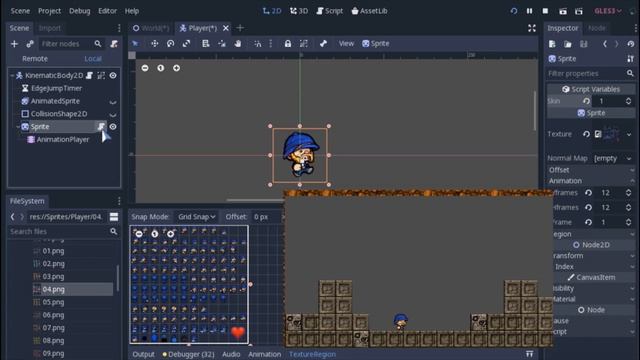The height and width of the screenshot is (360, 640).
Task: Stop the running scene
Action: point(545,11)
